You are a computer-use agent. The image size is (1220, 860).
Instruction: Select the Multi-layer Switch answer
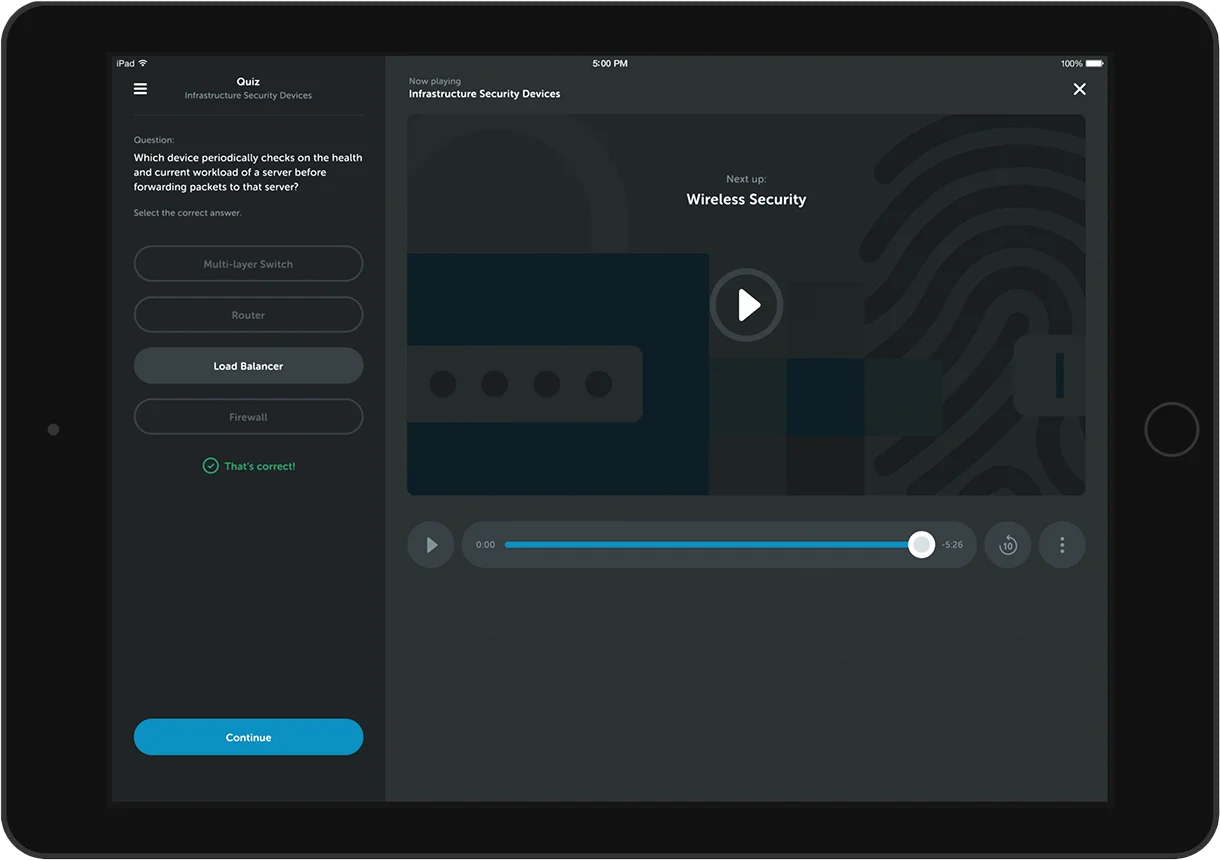coord(248,264)
